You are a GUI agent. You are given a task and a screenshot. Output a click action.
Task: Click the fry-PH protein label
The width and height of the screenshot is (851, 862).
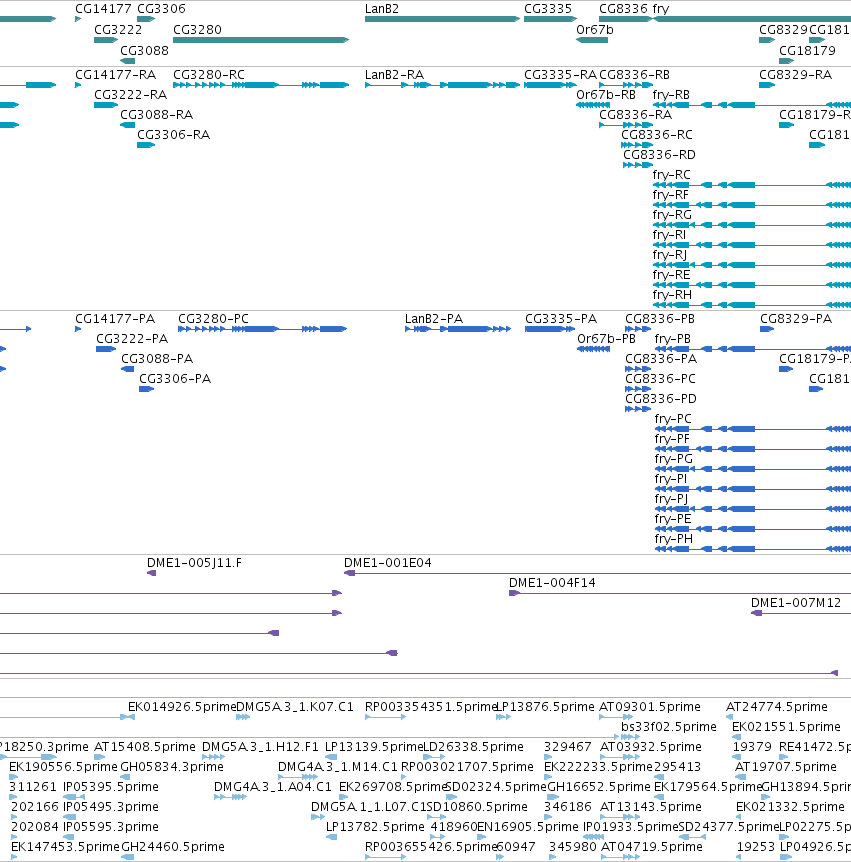[x=673, y=539]
